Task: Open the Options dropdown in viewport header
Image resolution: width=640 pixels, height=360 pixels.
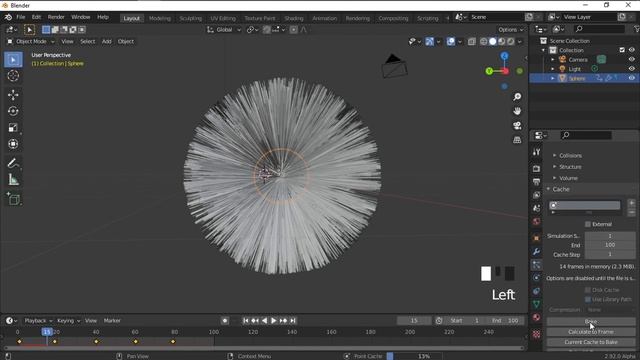Action: point(510,30)
